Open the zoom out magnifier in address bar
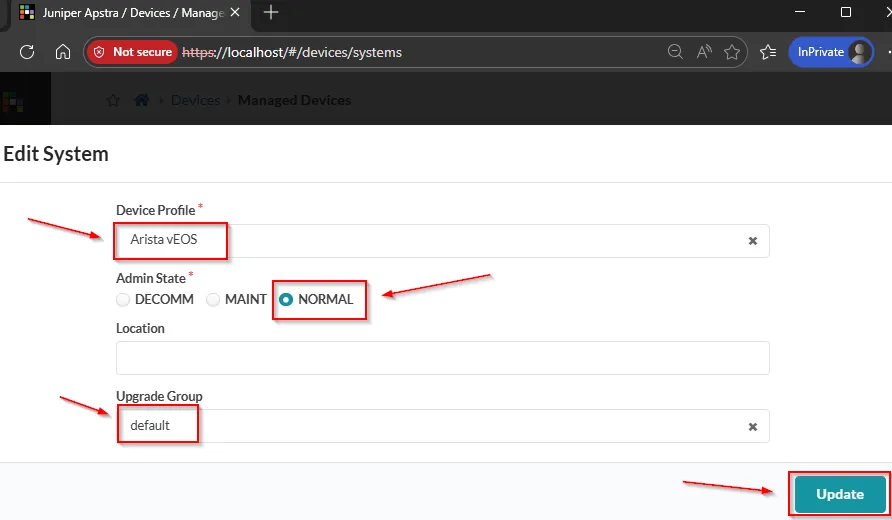Image resolution: width=892 pixels, height=520 pixels. 676,52
